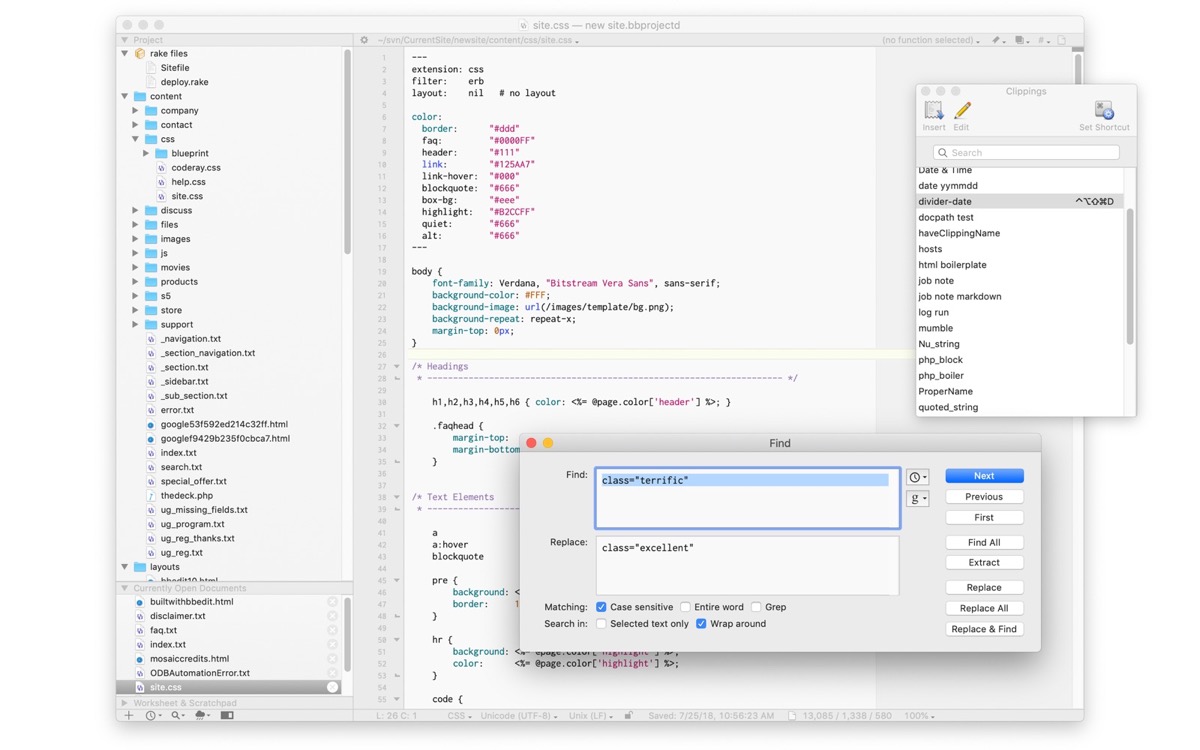Collapse the css folder

[135, 139]
